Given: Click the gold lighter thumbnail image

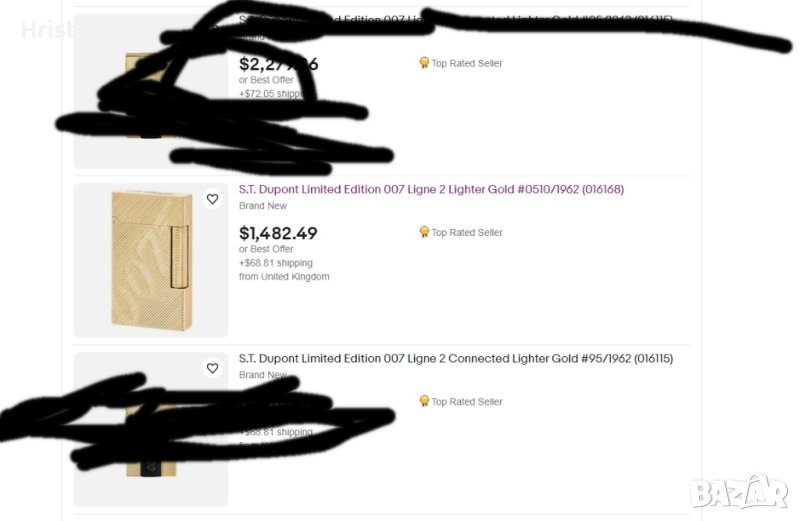Looking at the screenshot, I should coord(150,259).
